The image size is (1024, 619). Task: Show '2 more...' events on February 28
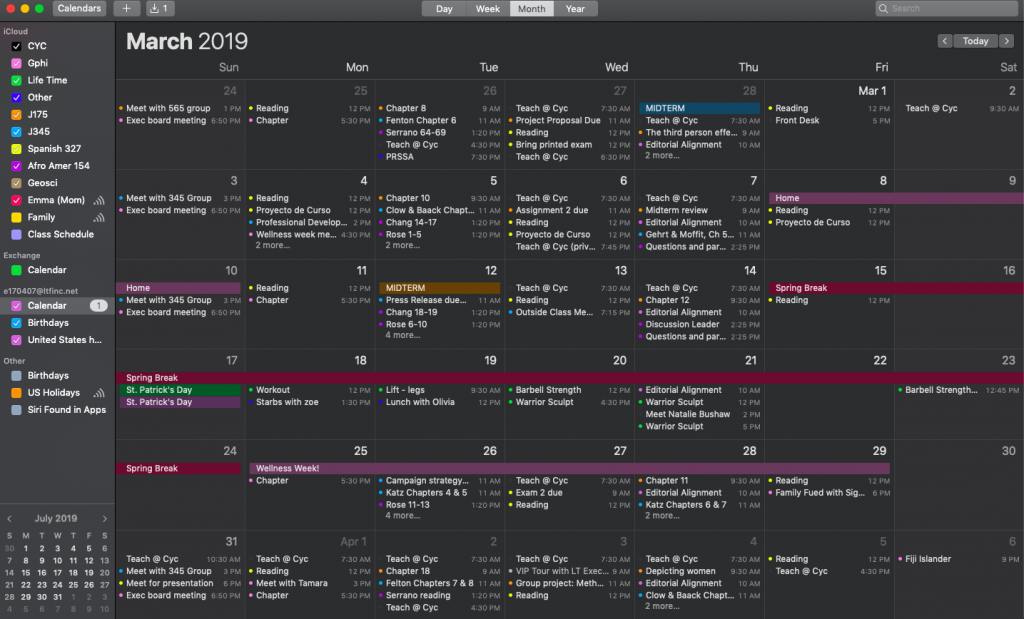pyautogui.click(x=662, y=156)
